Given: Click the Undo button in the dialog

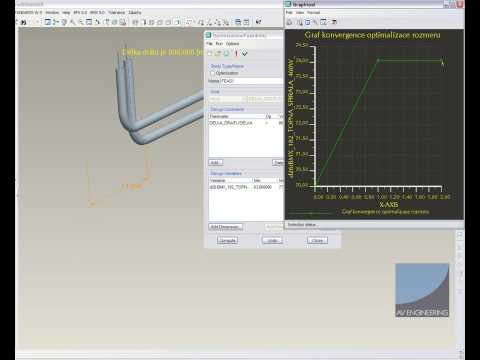Looking at the screenshot, I should click(272, 240).
